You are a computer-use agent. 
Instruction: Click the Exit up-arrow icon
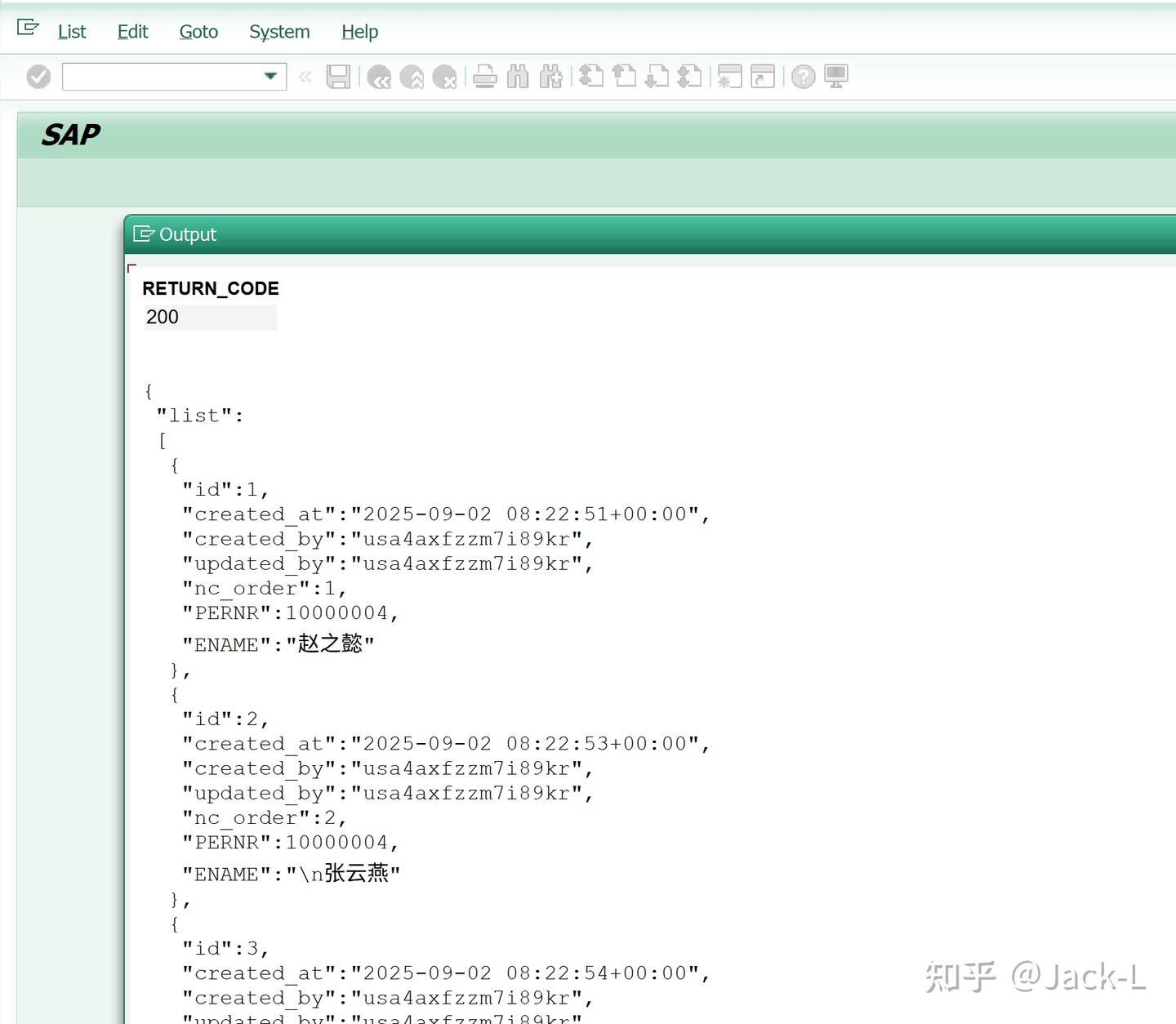412,77
